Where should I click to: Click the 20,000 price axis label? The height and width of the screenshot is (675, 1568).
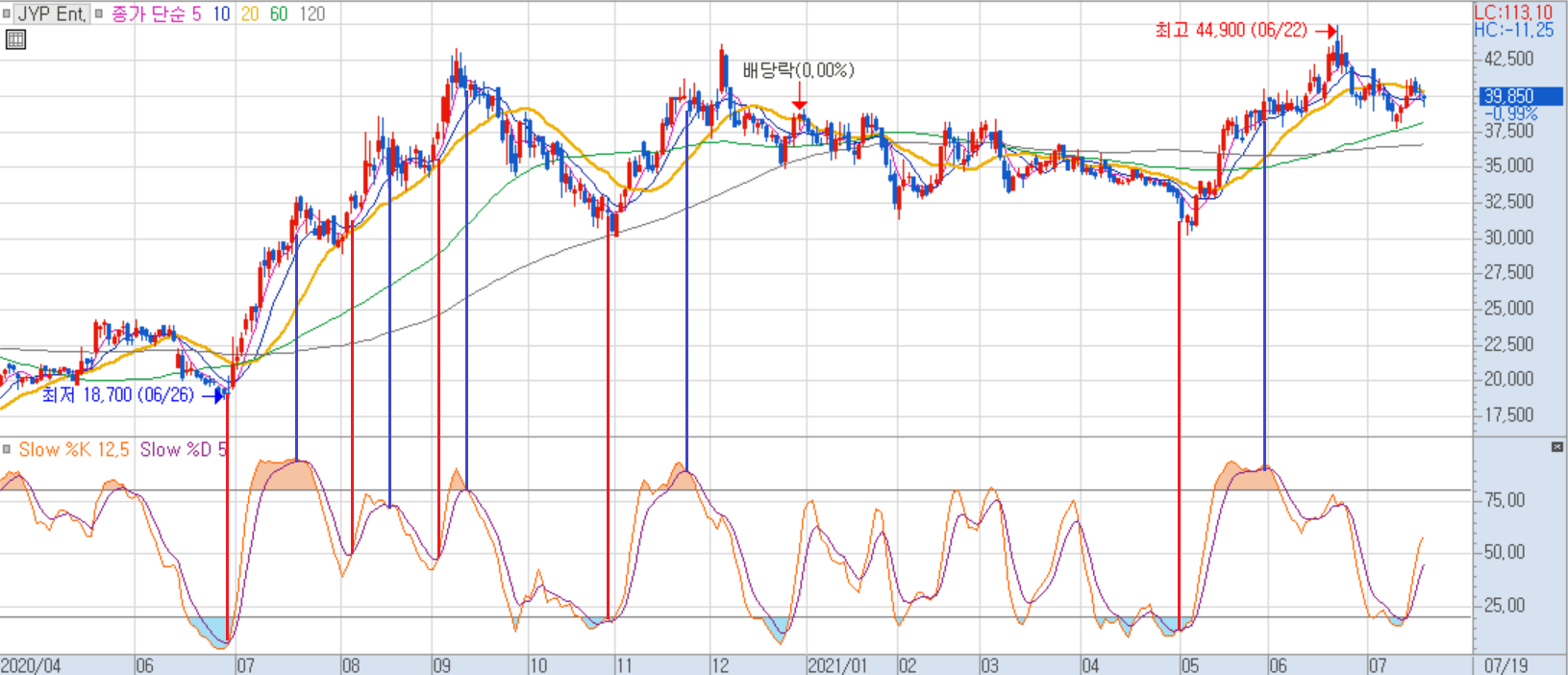click(x=1509, y=379)
